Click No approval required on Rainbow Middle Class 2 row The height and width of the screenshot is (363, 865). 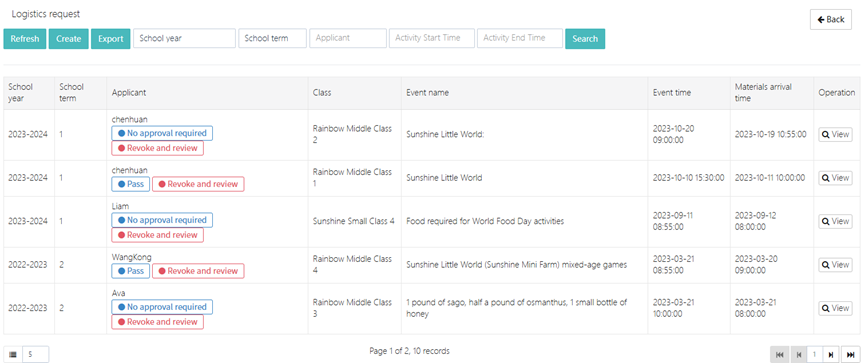point(162,133)
